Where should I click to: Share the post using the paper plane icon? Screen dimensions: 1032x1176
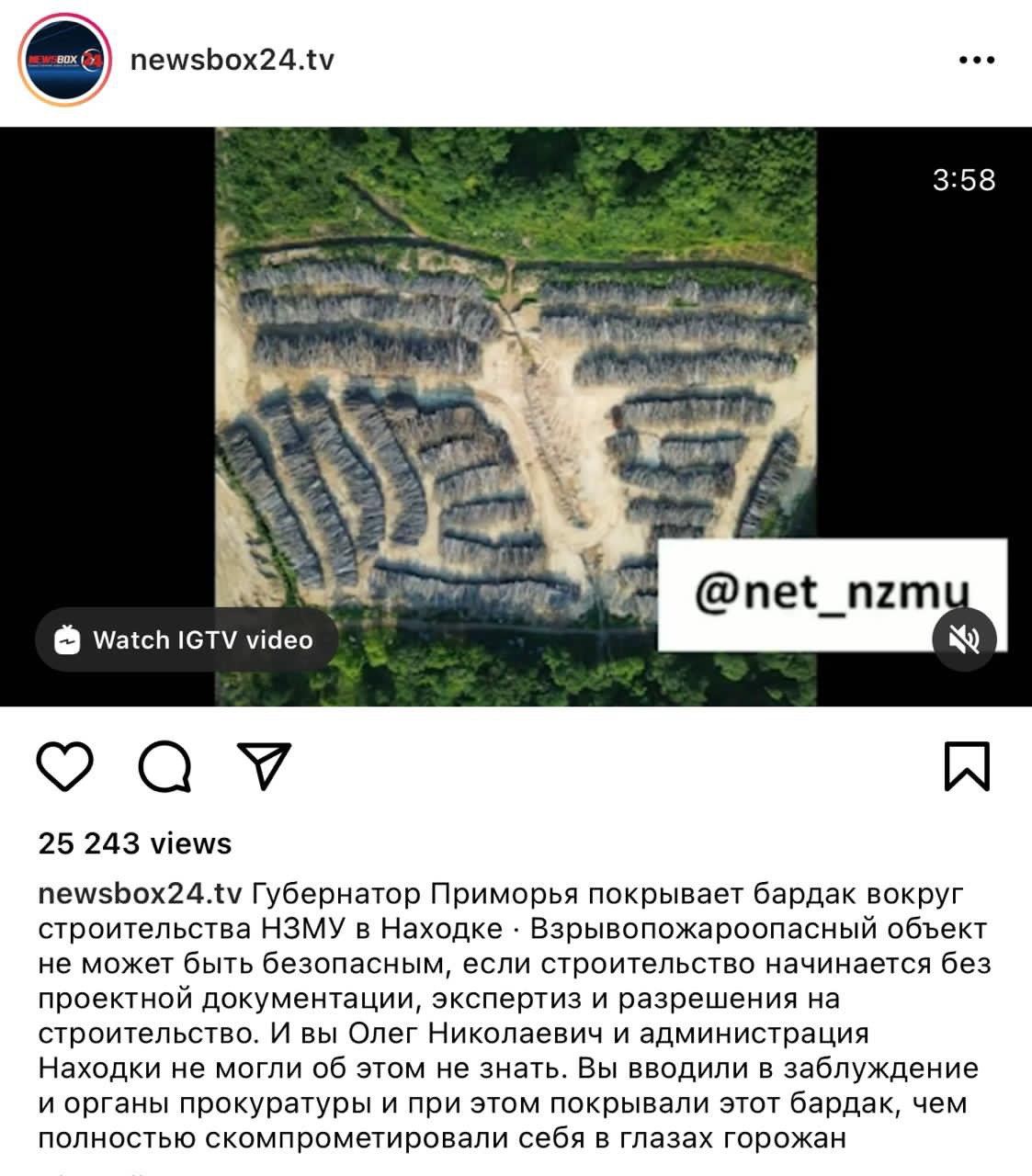click(x=264, y=765)
